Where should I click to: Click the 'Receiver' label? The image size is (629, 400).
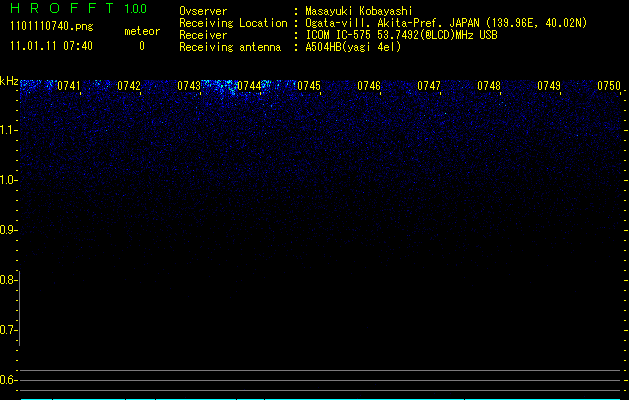203,35
